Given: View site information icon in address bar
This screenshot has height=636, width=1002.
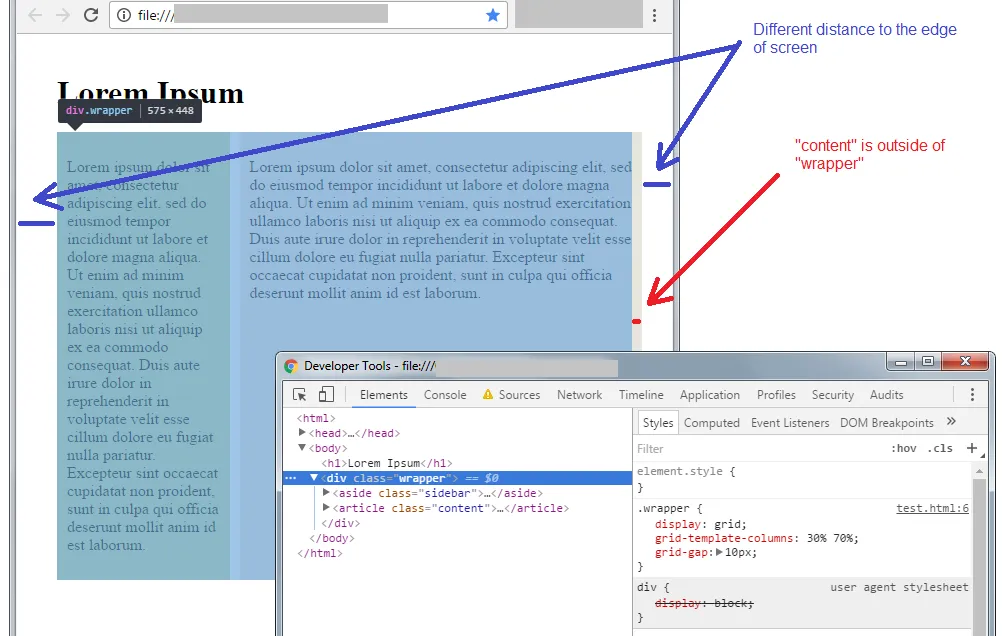Looking at the screenshot, I should 124,15.
